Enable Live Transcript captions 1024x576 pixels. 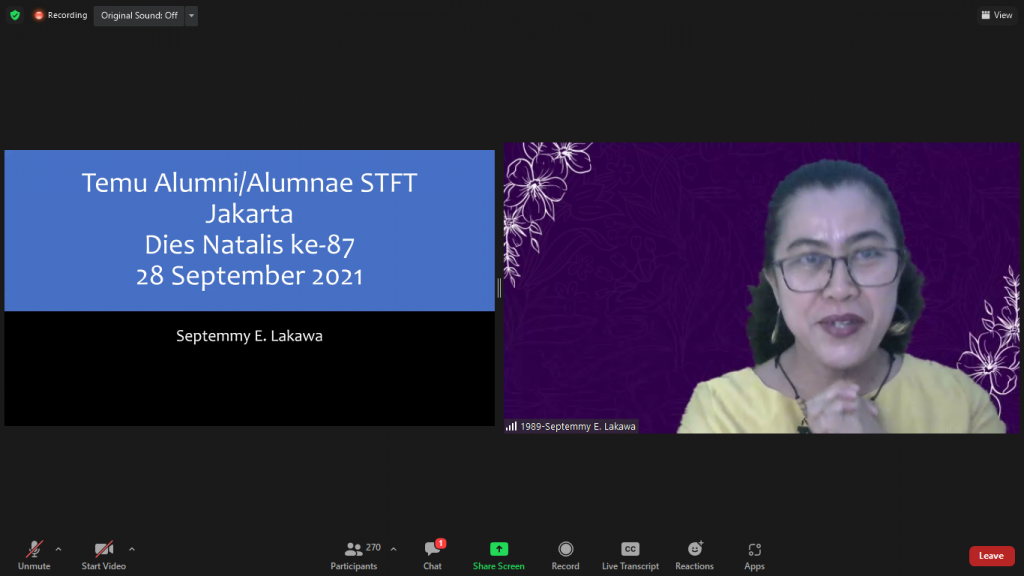[x=630, y=556]
